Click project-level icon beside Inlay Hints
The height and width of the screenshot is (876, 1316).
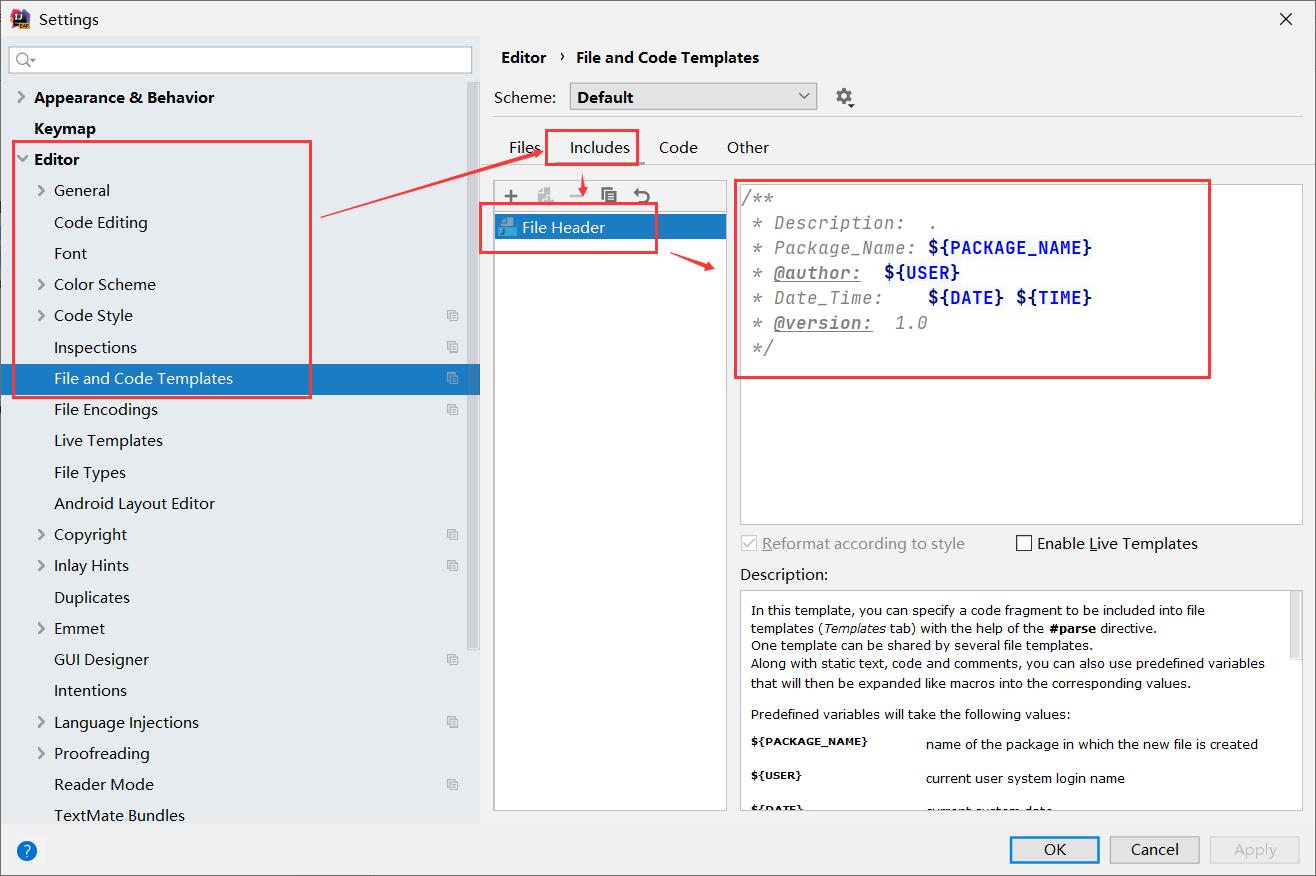[x=453, y=565]
